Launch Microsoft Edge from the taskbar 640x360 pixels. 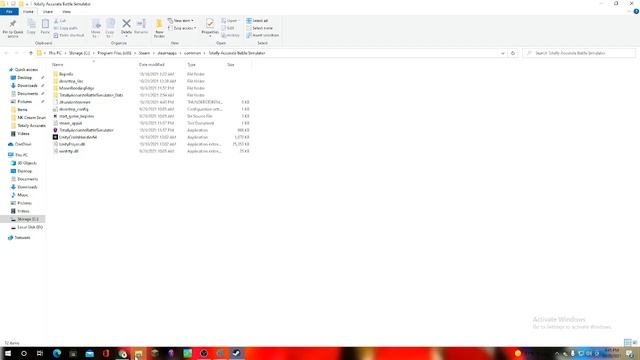(57, 353)
